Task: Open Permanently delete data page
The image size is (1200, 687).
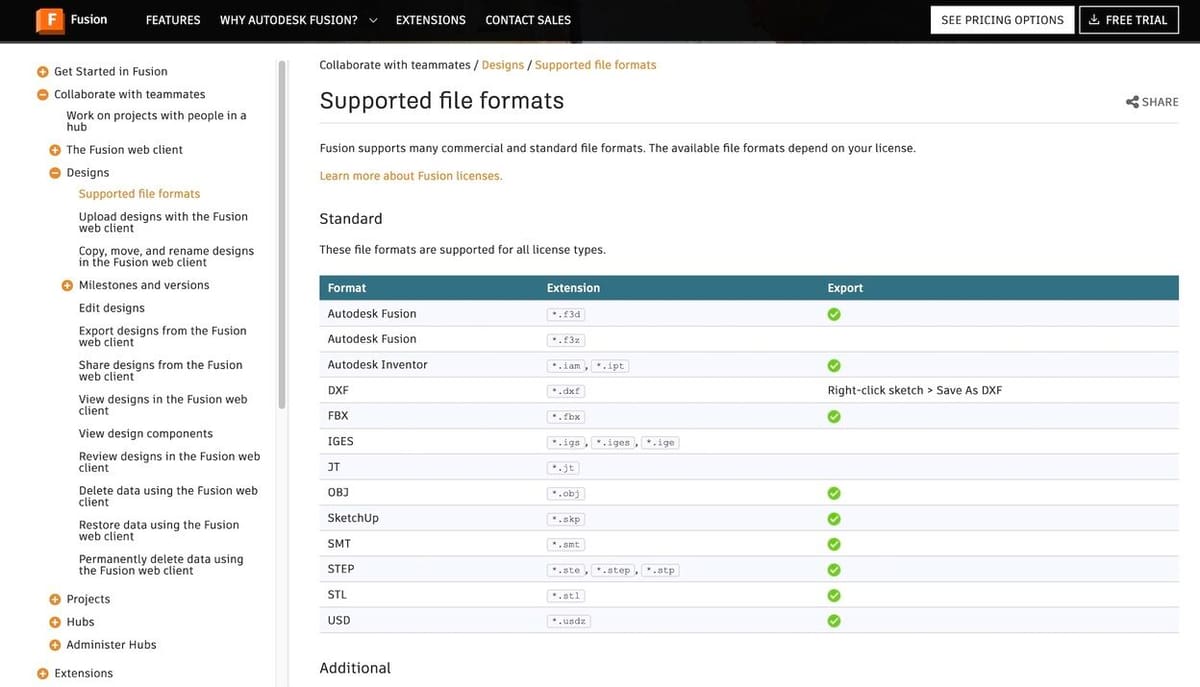Action: tap(161, 565)
